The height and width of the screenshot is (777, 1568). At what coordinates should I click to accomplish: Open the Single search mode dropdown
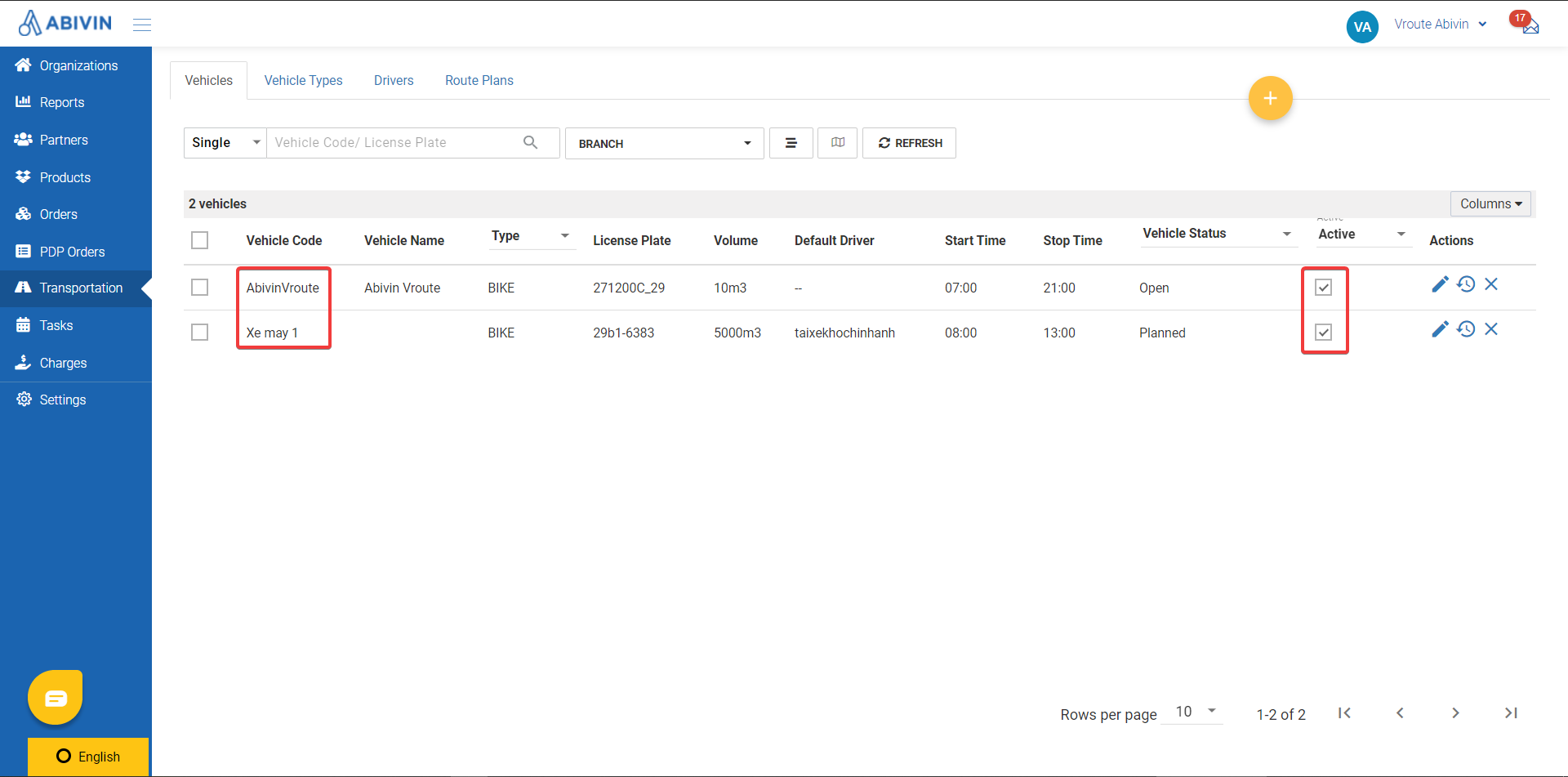pos(225,143)
